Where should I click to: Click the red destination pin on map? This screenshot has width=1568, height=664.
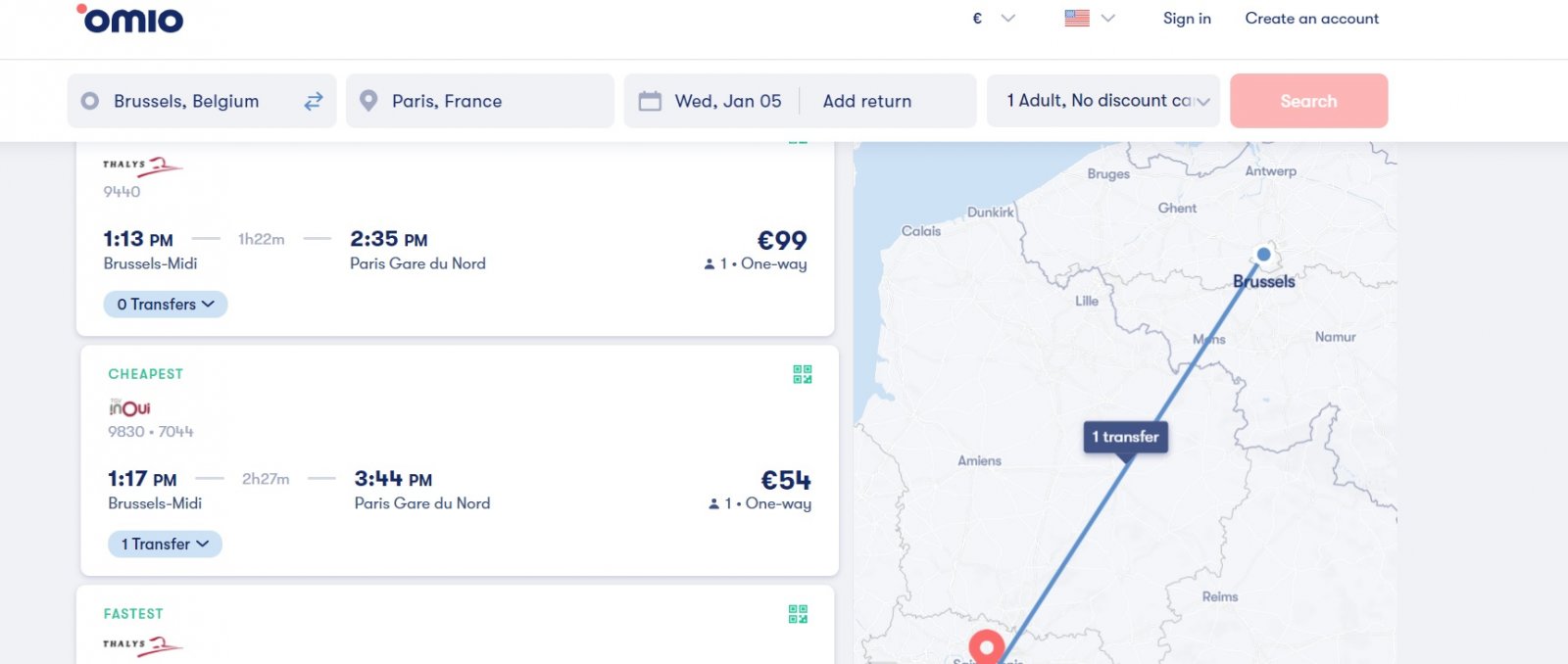pos(987,648)
